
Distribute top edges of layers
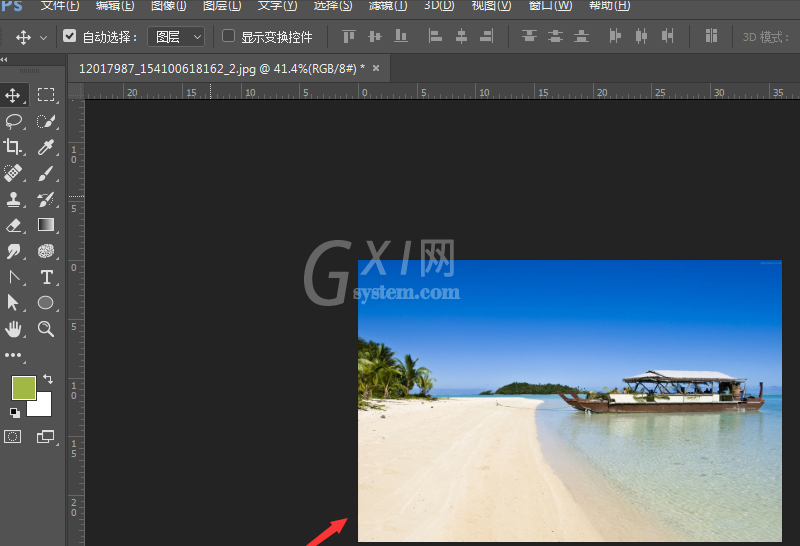529,36
